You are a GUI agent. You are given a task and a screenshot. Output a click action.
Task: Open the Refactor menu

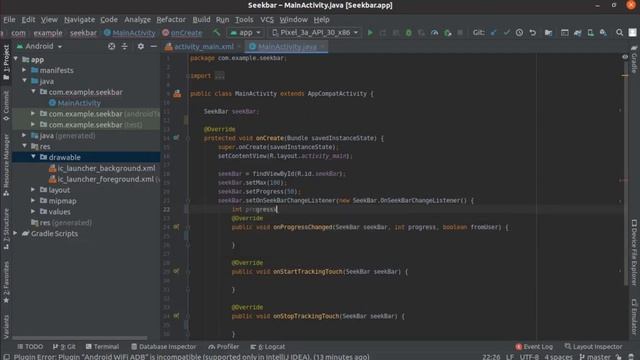pos(171,20)
